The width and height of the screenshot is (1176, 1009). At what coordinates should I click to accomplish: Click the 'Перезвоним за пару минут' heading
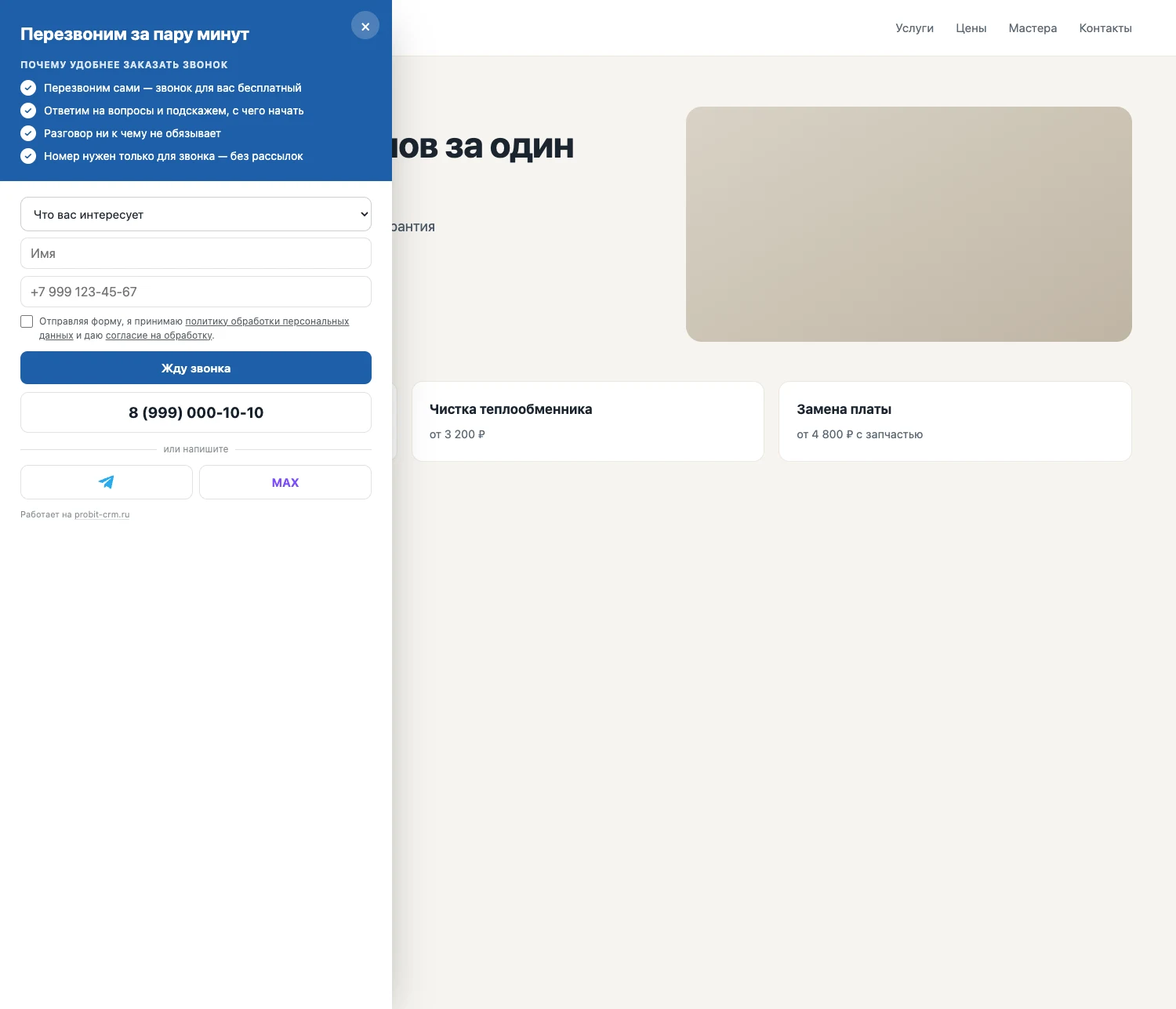[135, 34]
